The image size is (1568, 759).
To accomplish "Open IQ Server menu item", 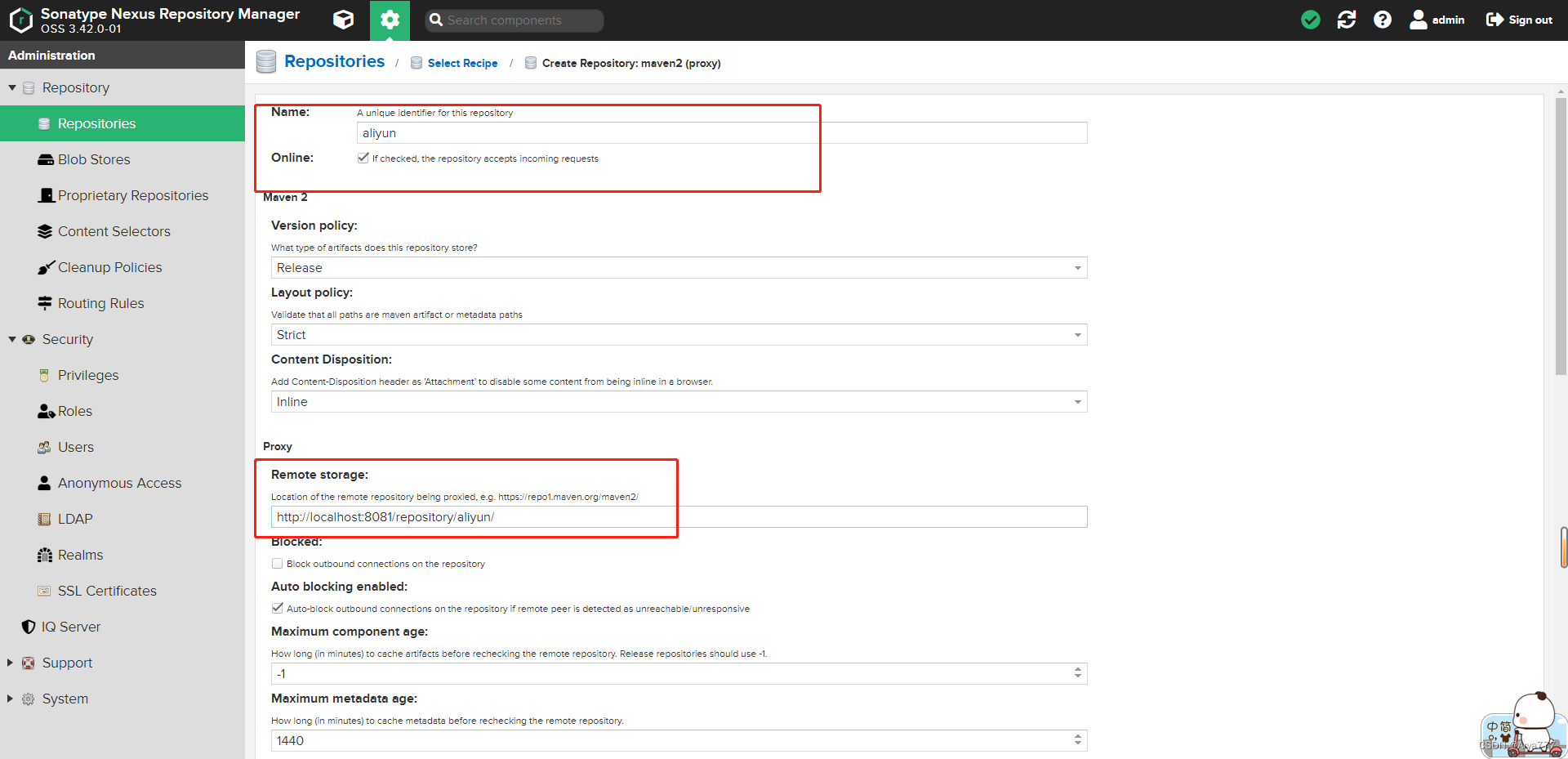I will click(x=122, y=627).
